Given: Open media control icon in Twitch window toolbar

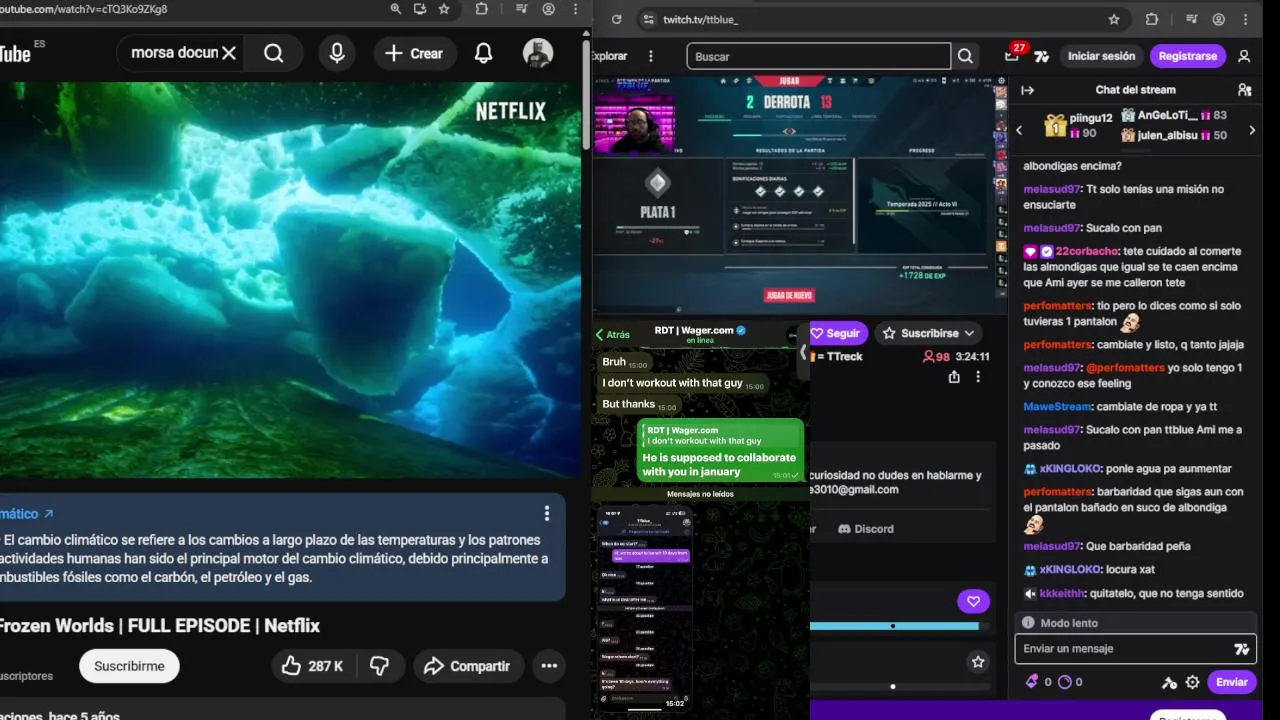Looking at the screenshot, I should 1190,19.
